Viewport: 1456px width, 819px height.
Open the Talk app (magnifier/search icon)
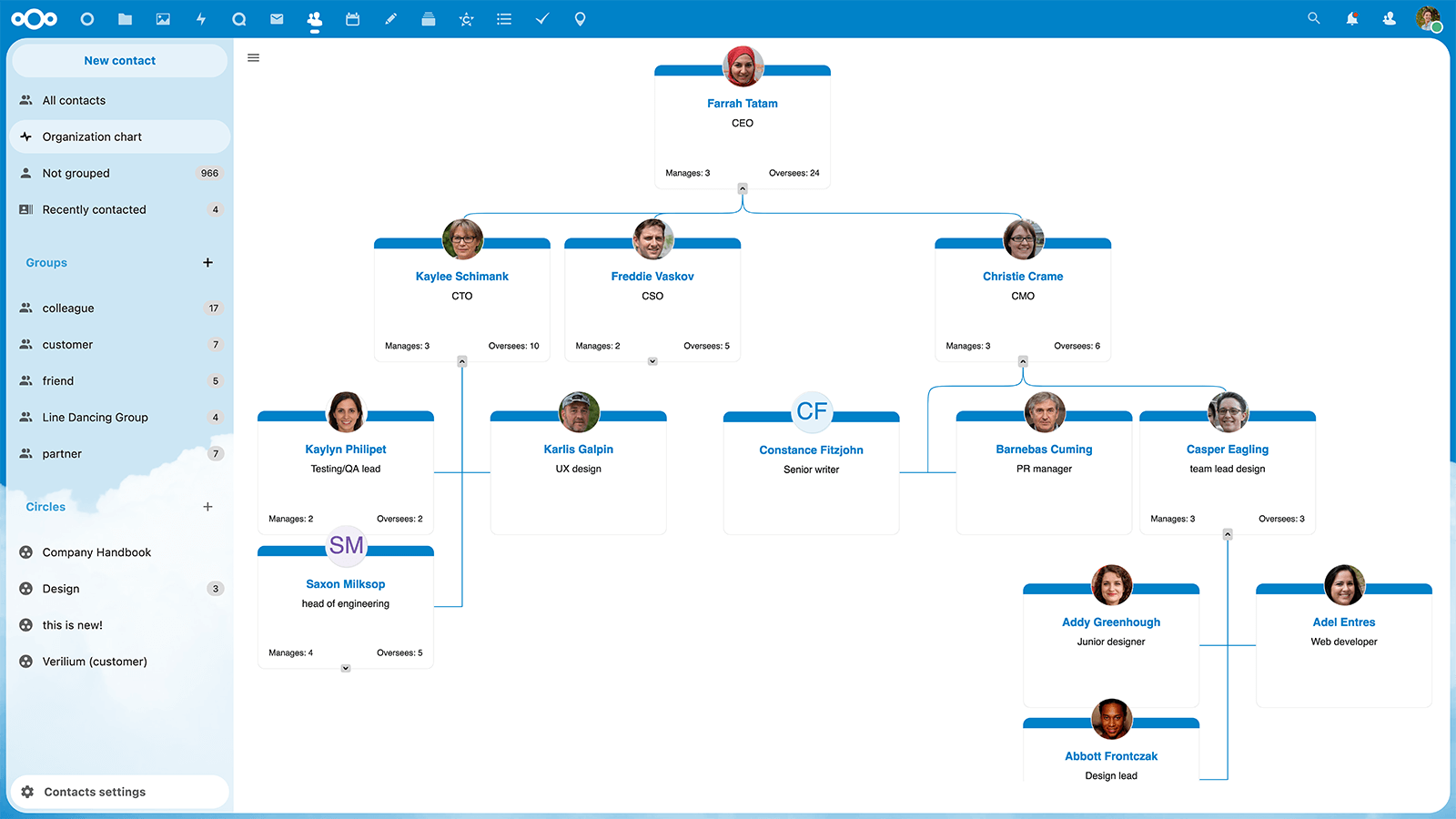coord(238,18)
